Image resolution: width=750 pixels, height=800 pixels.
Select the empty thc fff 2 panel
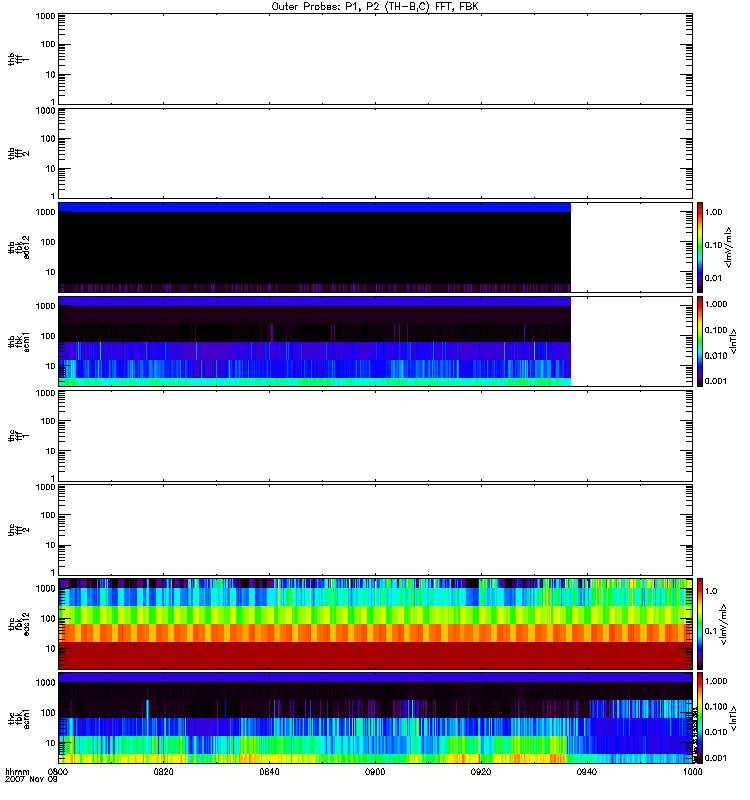click(376, 530)
